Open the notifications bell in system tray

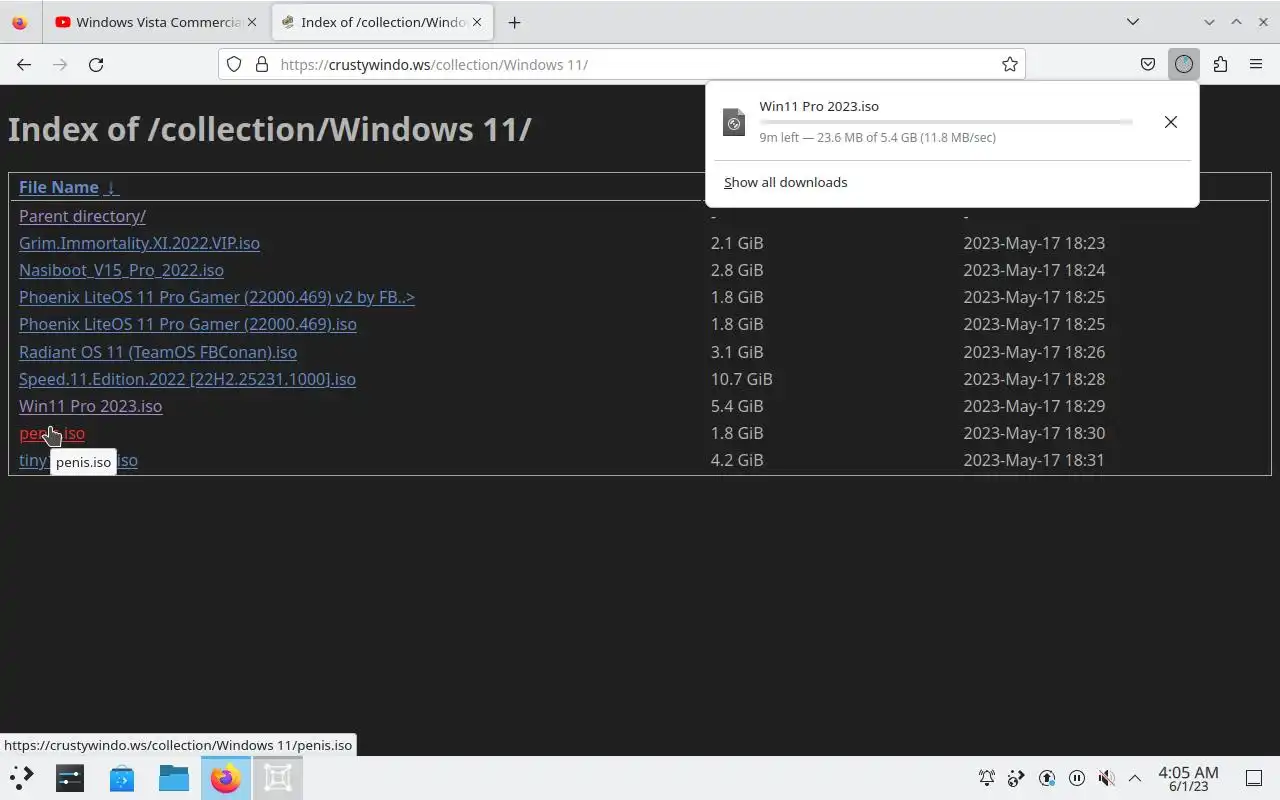coord(987,778)
